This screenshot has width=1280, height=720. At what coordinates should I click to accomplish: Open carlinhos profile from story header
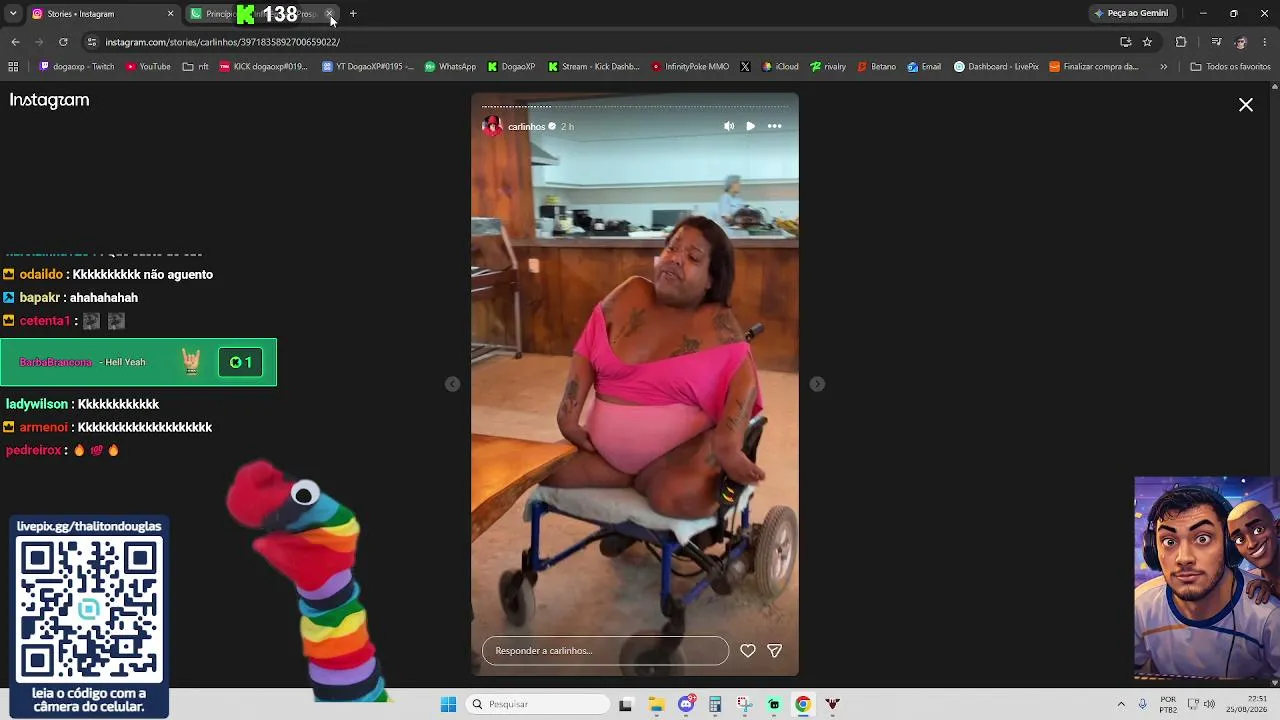[x=526, y=127]
